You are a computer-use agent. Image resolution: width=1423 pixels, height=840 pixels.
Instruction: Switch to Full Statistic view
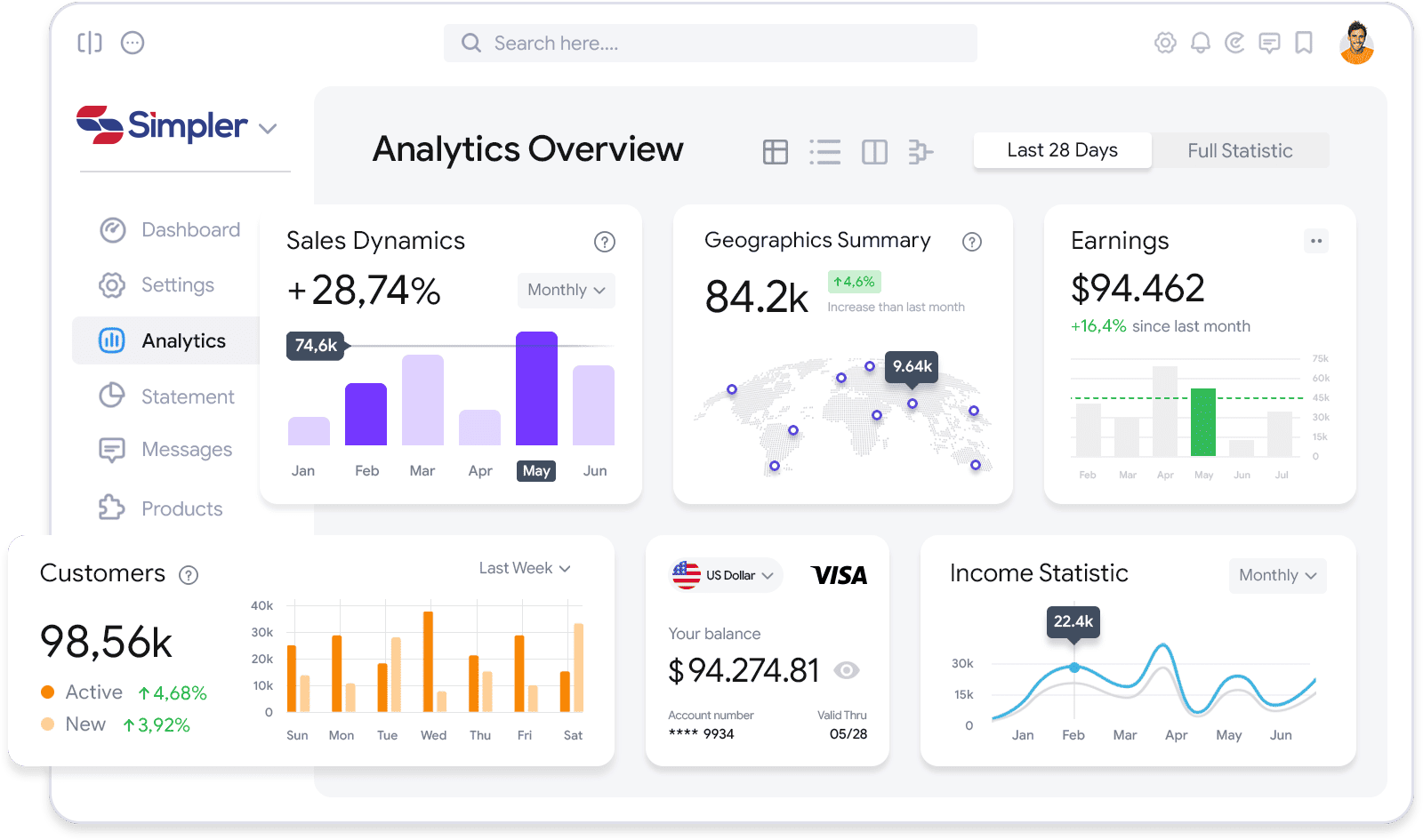(x=1240, y=150)
